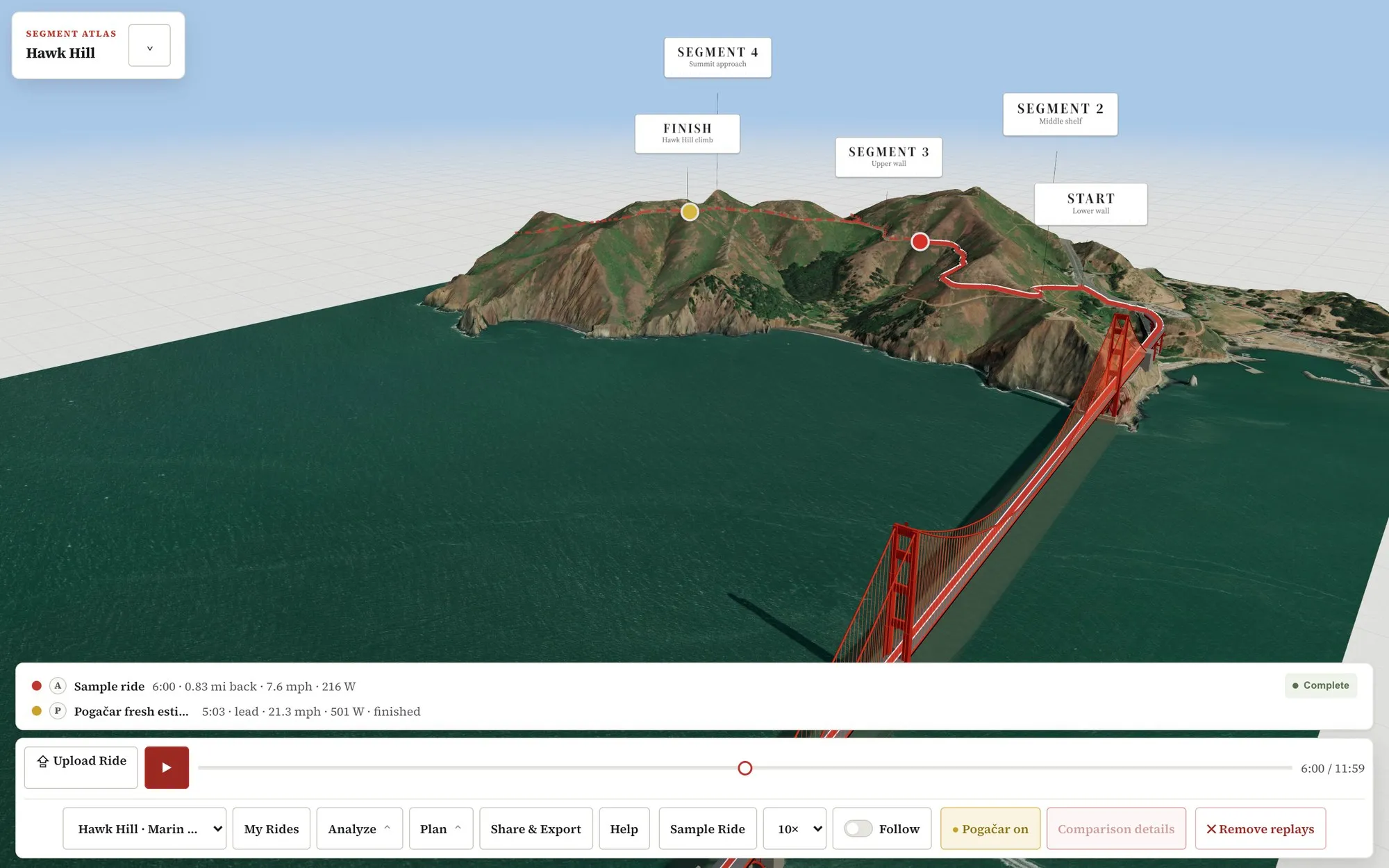The image size is (1389, 868).
Task: Toggle the Pogačar on button
Action: 990,828
